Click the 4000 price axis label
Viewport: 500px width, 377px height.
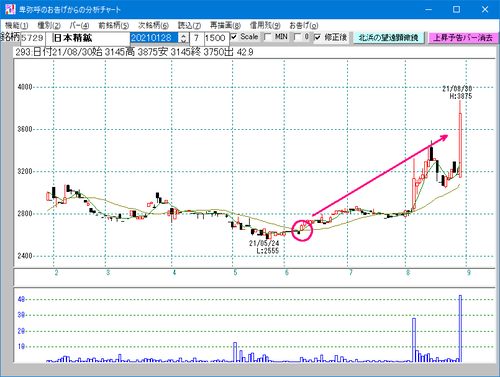pyautogui.click(x=25, y=87)
